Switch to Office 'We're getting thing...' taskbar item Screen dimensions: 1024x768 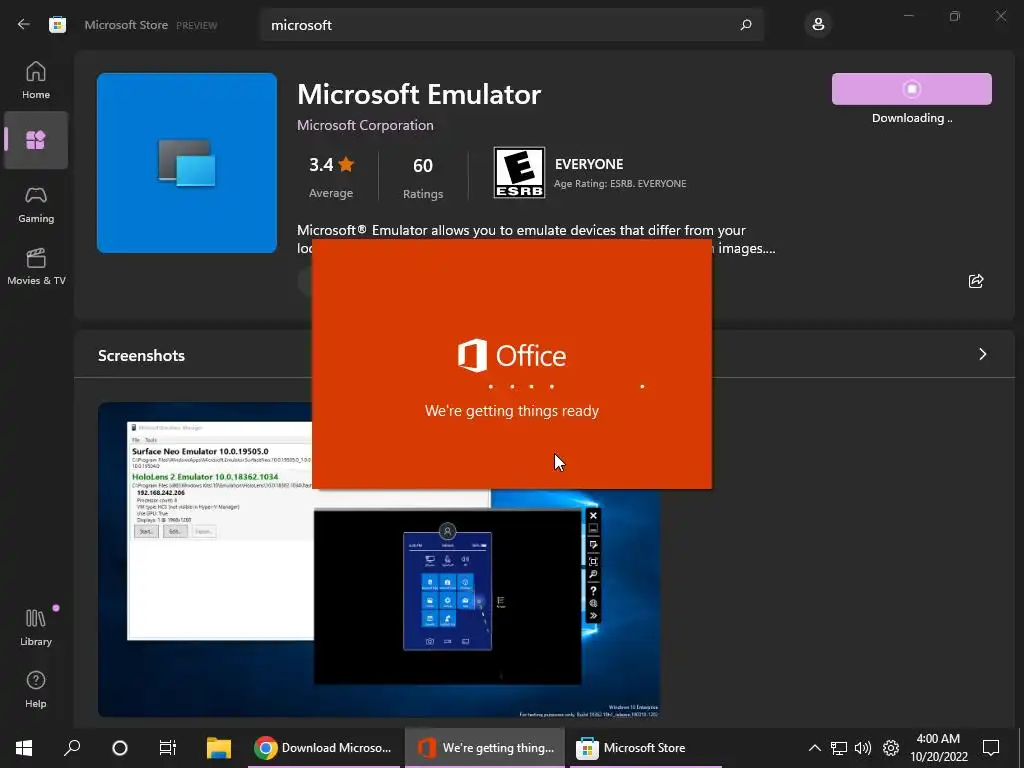point(485,748)
